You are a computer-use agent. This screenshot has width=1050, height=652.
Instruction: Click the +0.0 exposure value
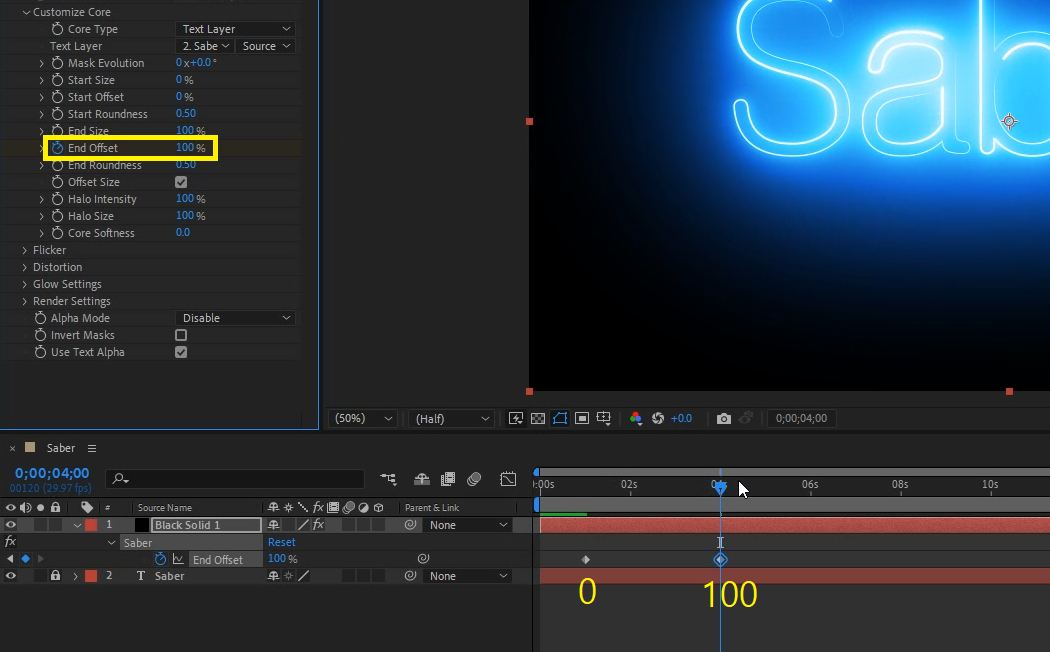coord(681,418)
